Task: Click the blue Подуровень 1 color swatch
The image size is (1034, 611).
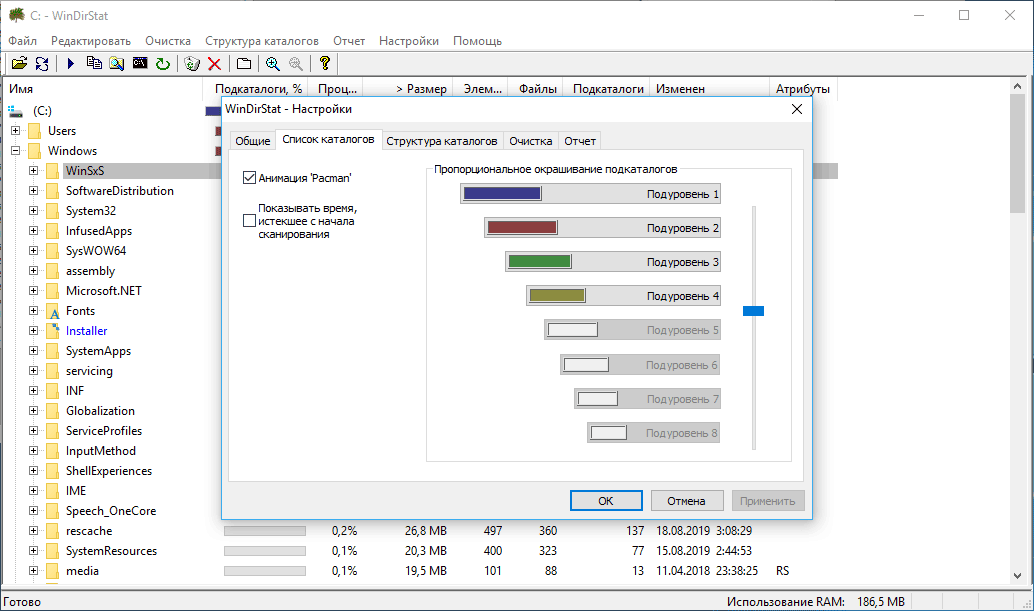Action: click(x=502, y=194)
